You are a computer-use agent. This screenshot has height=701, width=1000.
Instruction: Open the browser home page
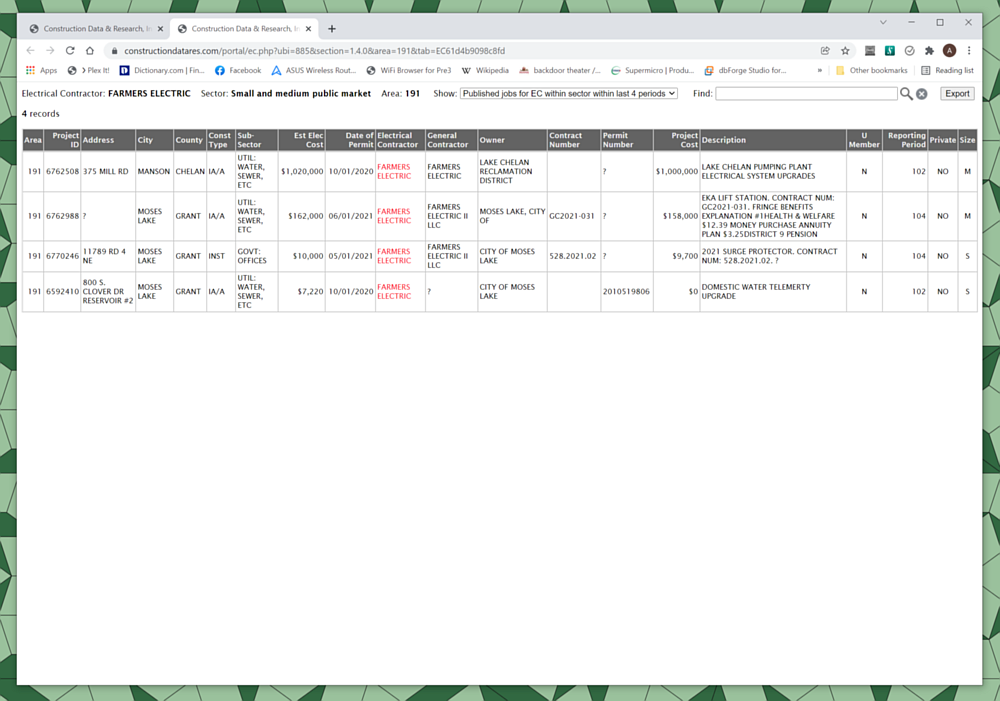[90, 50]
